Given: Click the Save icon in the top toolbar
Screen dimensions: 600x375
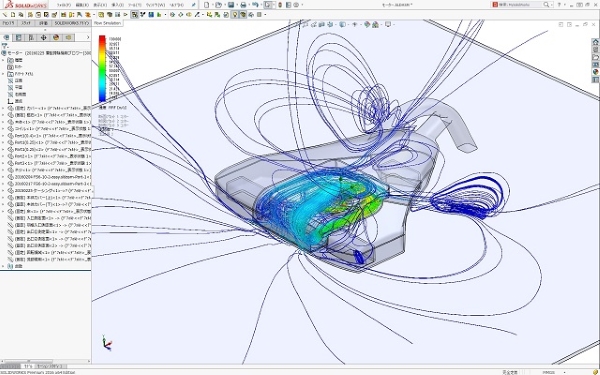Looking at the screenshot, I should pyautogui.click(x=231, y=5).
